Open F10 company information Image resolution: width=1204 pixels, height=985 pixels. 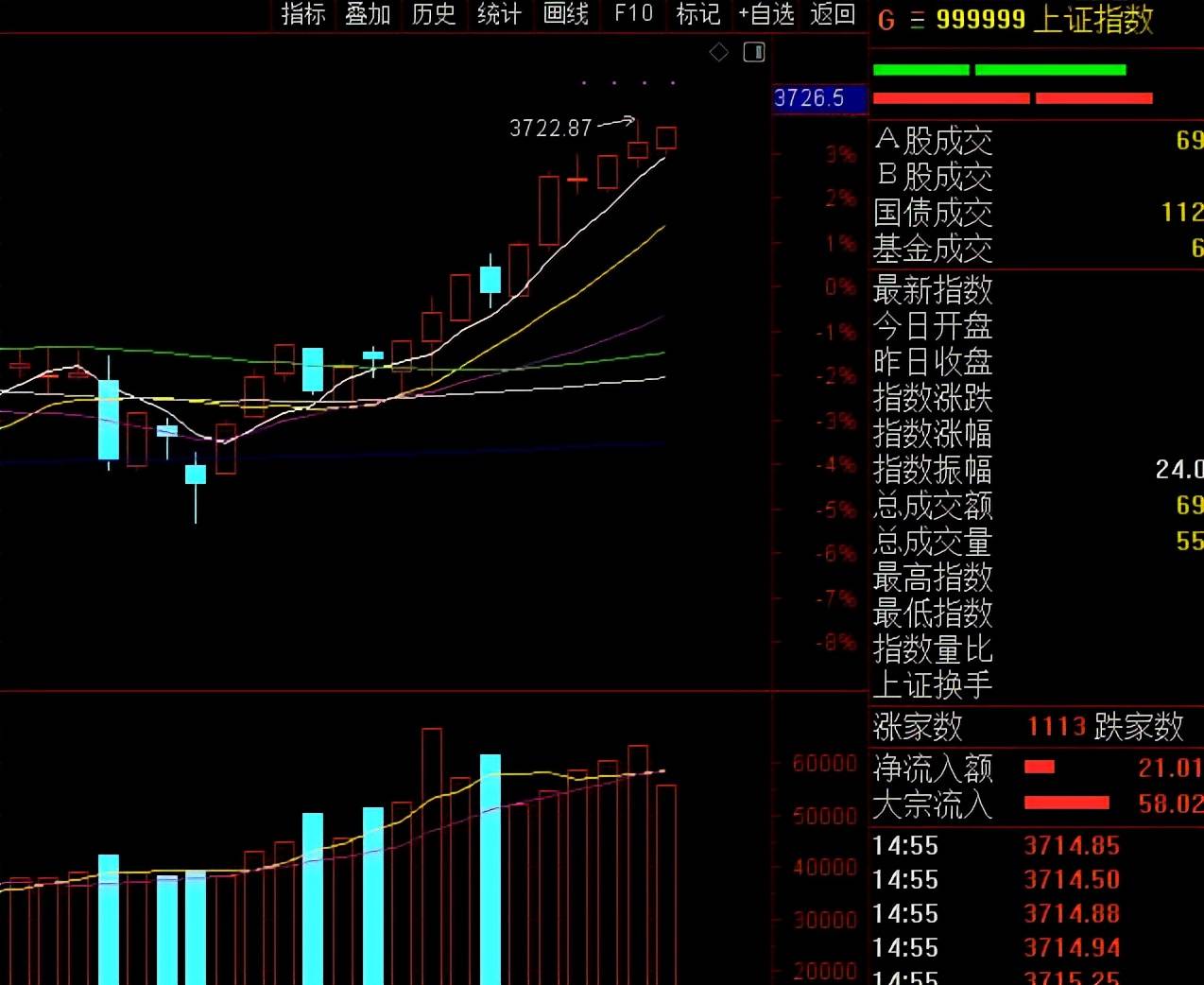click(633, 14)
